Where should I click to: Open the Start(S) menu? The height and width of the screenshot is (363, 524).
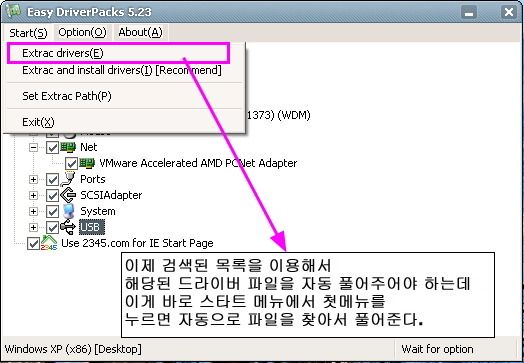click(28, 33)
